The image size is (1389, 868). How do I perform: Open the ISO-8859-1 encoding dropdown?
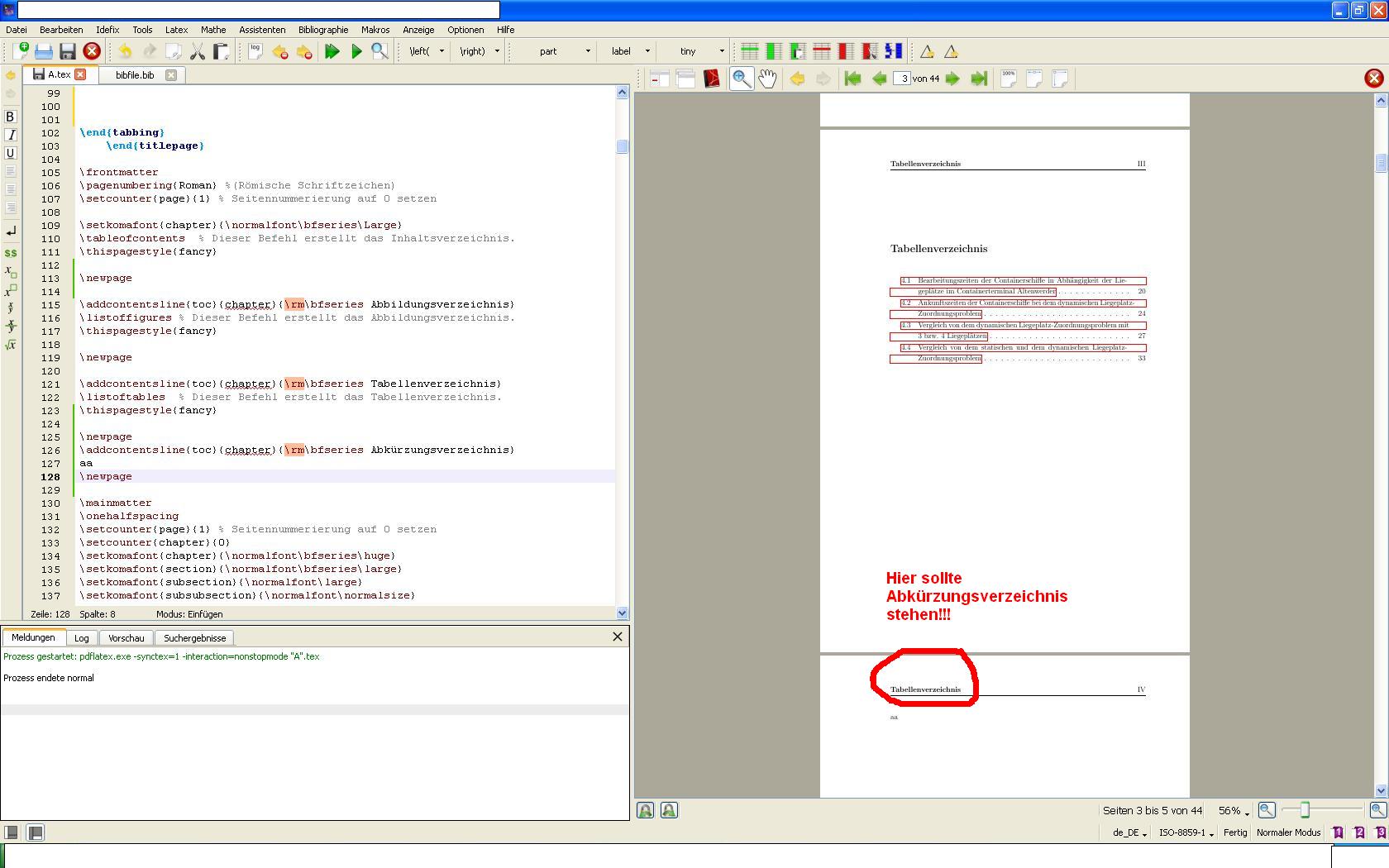point(1186,832)
